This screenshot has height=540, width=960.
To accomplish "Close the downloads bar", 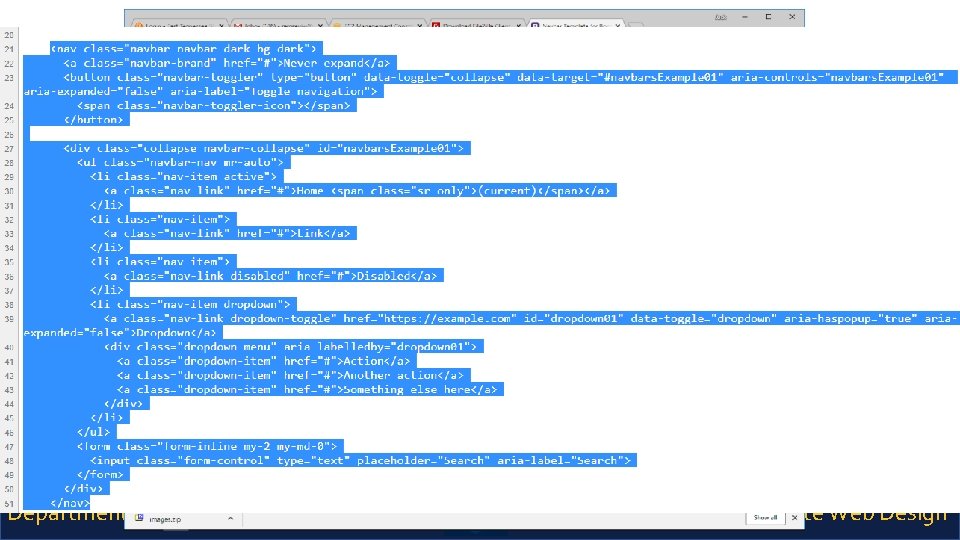I will (x=794, y=518).
